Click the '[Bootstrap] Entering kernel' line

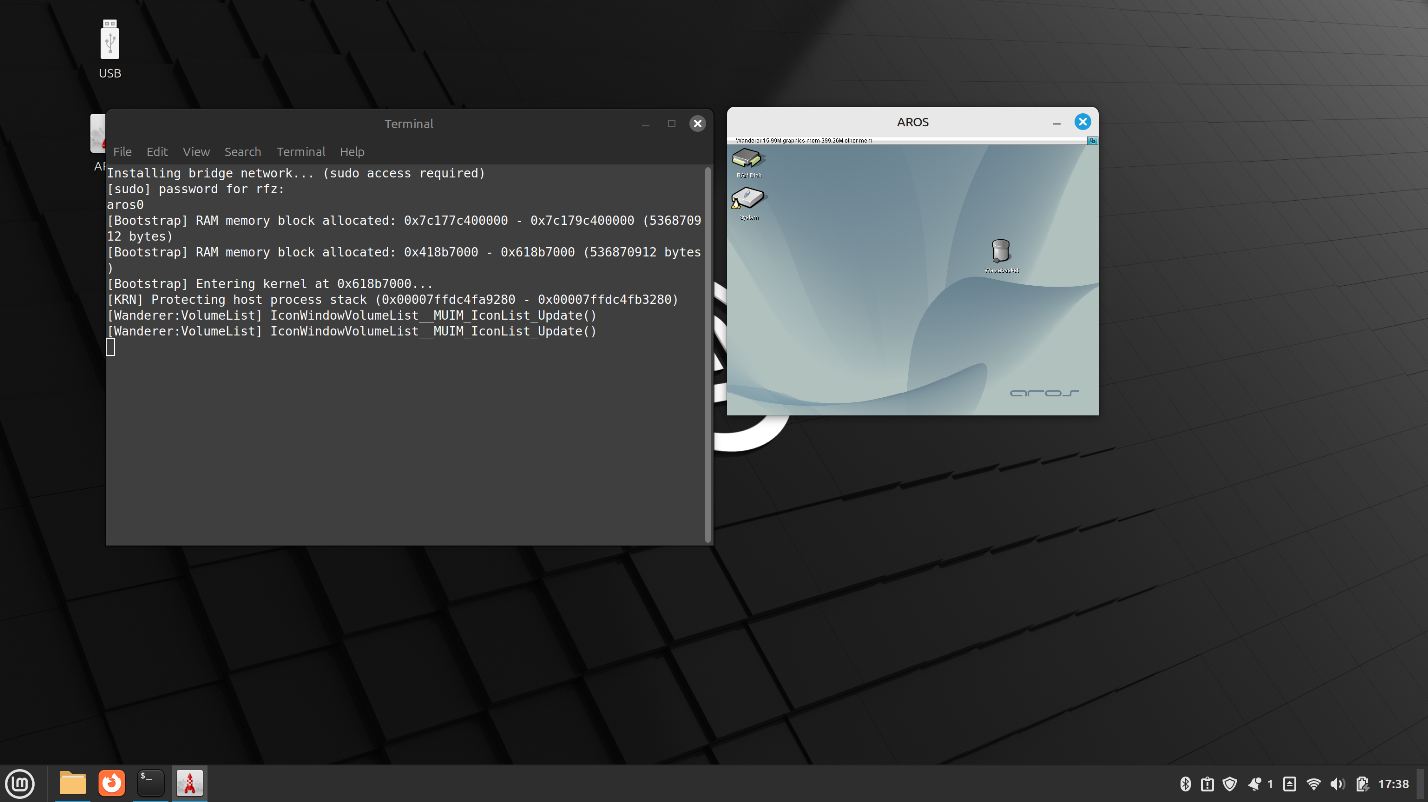[270, 284]
